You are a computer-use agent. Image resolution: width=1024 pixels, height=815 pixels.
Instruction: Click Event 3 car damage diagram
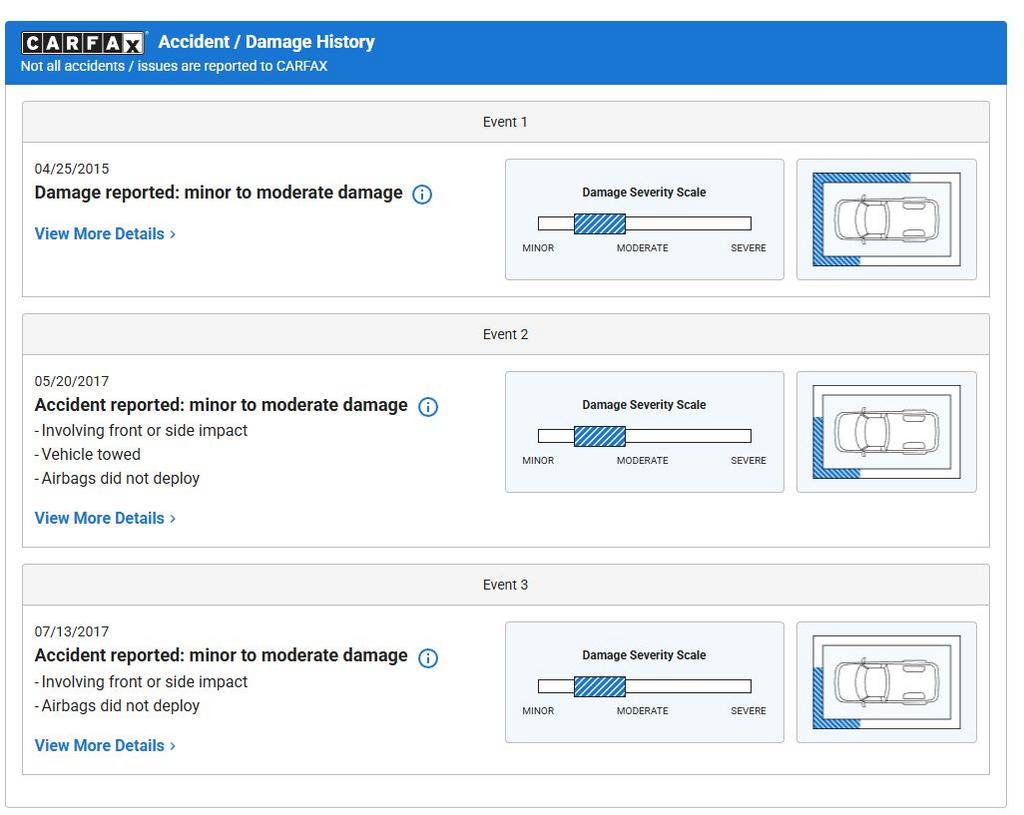tap(886, 682)
